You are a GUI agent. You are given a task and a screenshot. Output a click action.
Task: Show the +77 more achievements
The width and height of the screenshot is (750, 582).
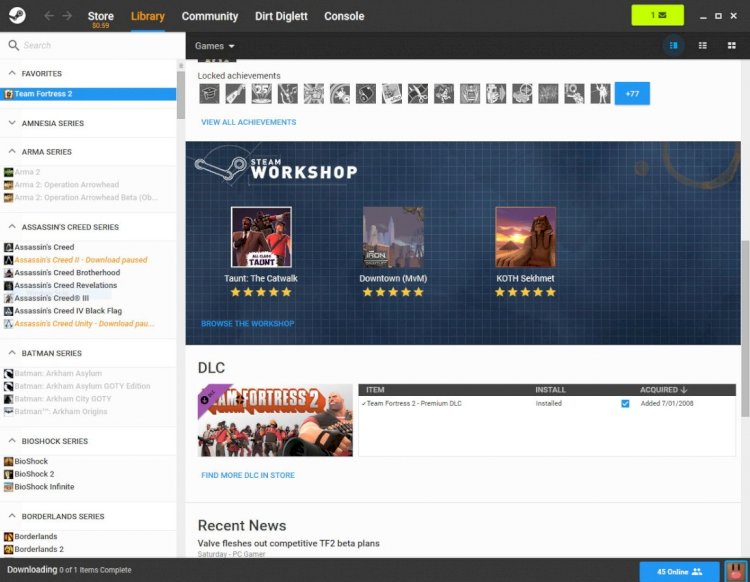[x=632, y=93]
